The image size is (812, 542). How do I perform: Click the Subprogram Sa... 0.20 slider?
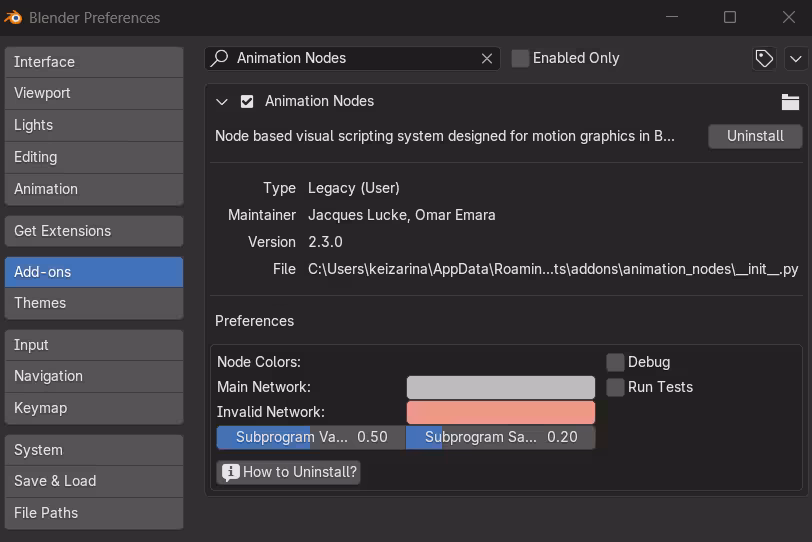pos(501,437)
